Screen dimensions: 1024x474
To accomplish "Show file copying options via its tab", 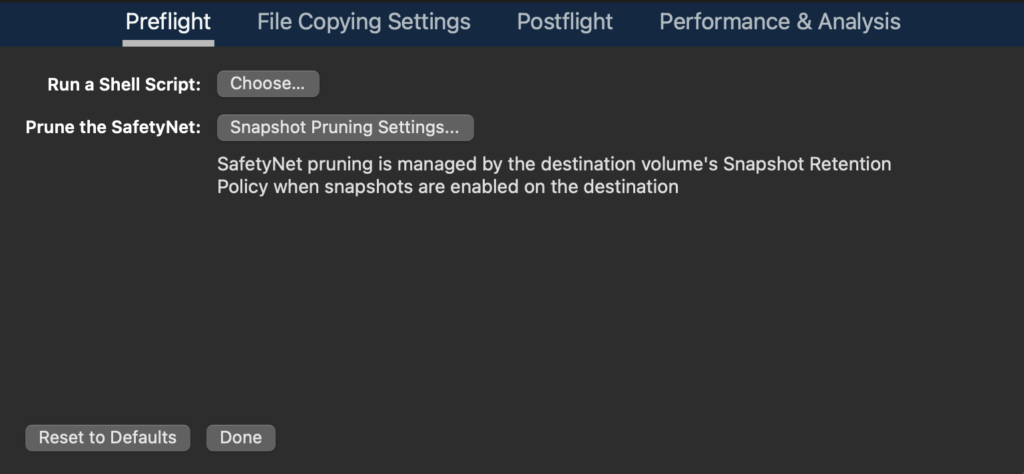I will pos(363,22).
